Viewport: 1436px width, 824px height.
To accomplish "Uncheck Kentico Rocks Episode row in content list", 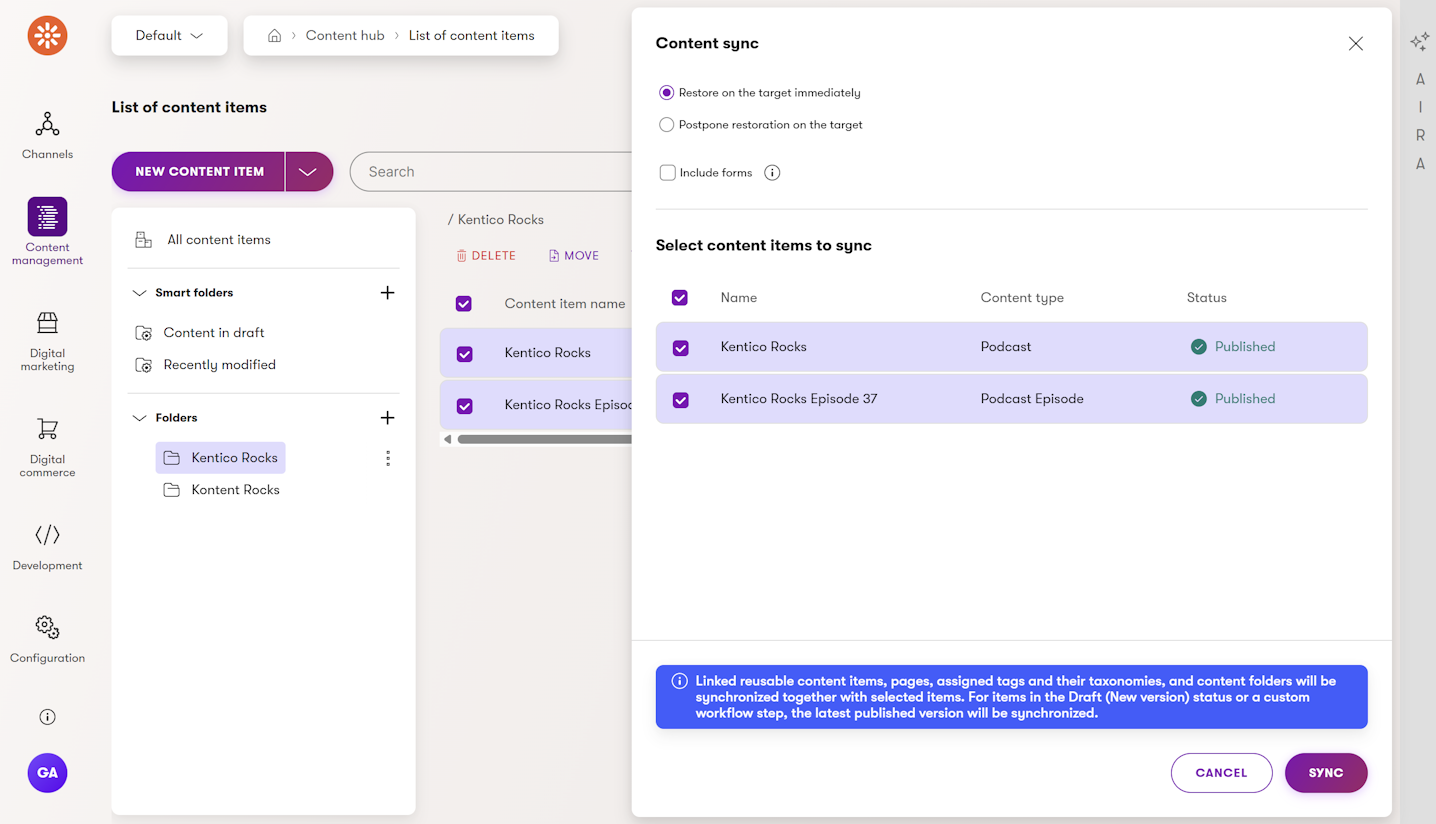I will pyautogui.click(x=465, y=406).
